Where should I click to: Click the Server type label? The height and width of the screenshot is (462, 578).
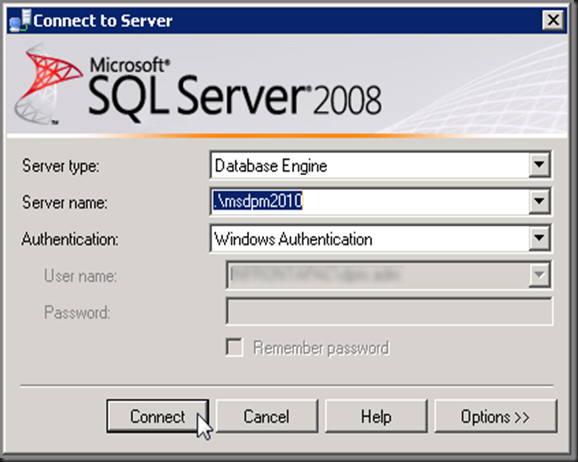(x=60, y=166)
